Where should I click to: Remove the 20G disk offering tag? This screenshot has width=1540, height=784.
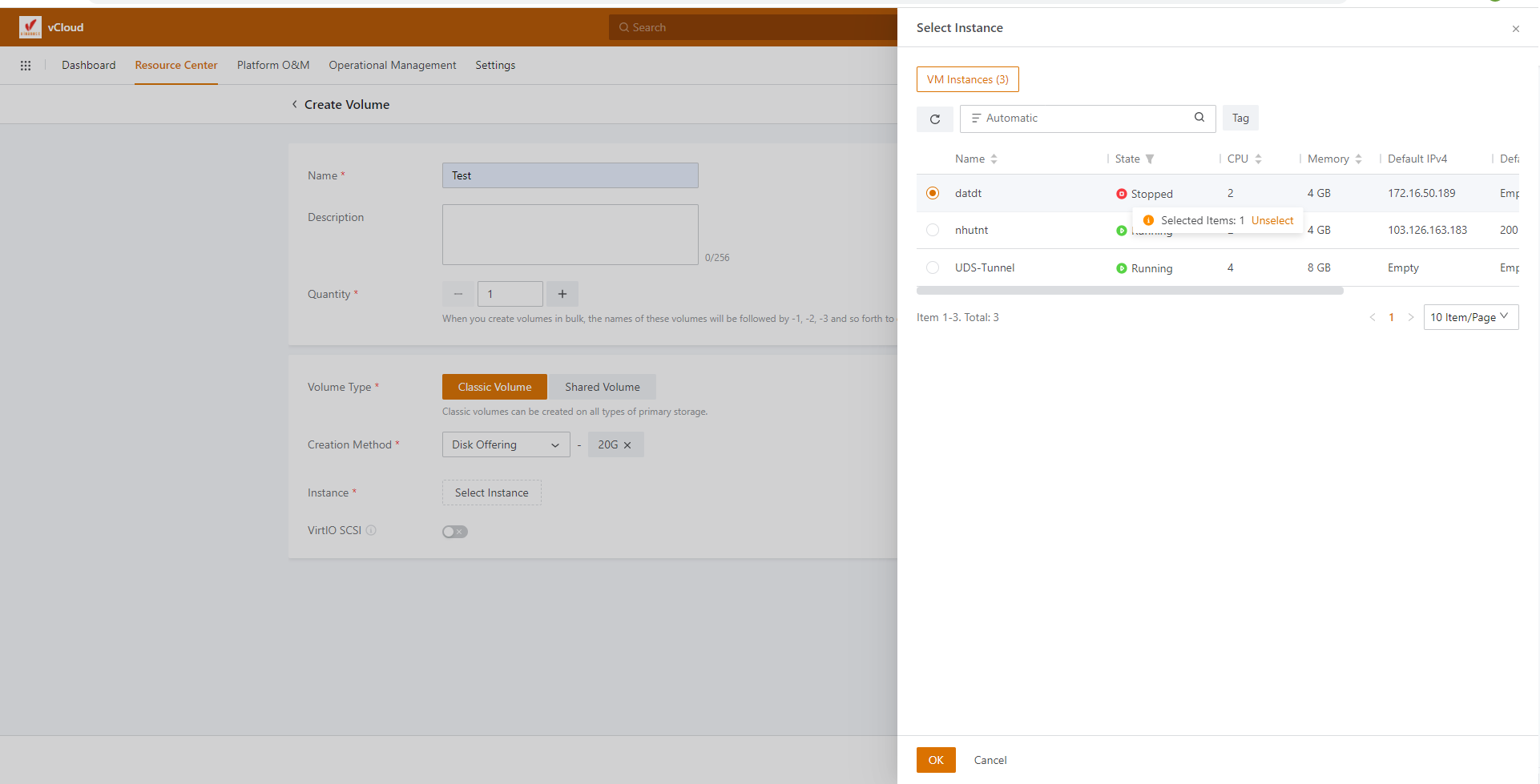tap(627, 445)
